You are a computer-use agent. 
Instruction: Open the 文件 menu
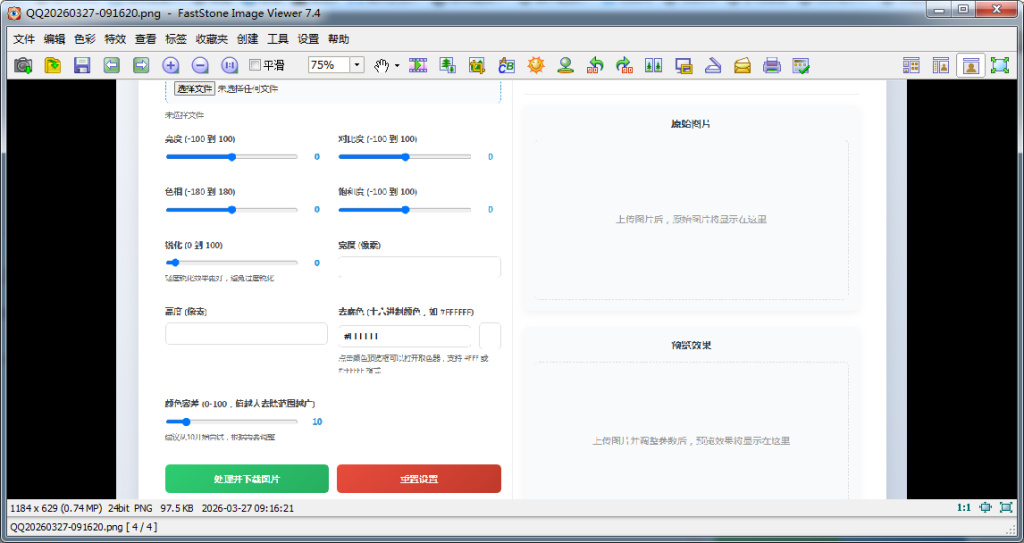24,39
